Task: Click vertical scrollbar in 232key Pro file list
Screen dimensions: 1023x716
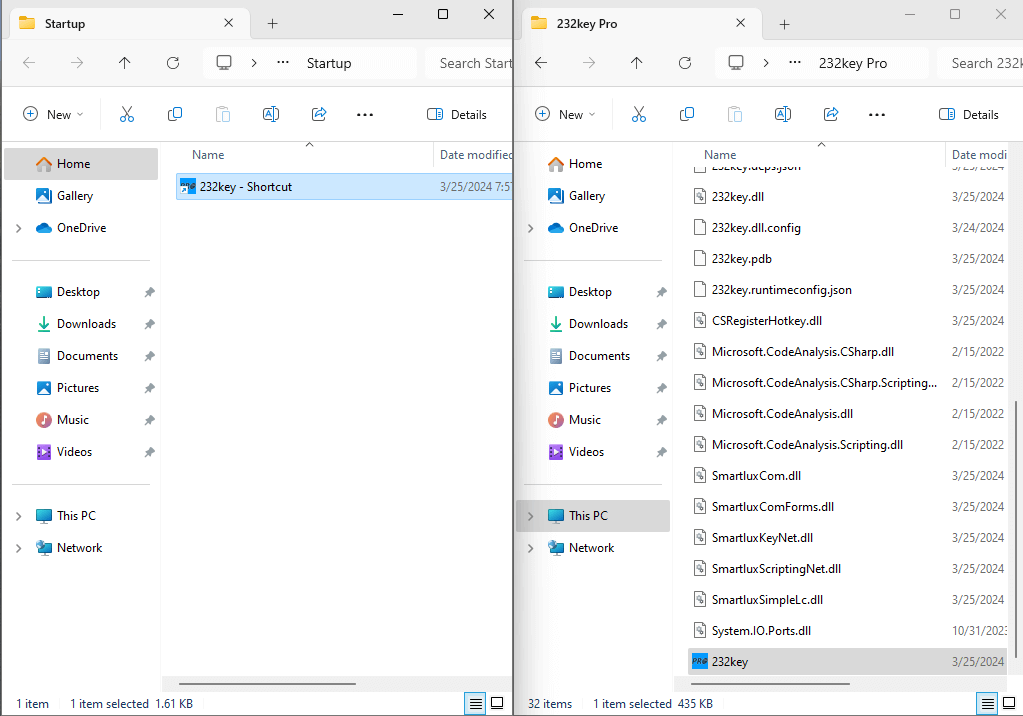Action: pyautogui.click(x=1016, y=529)
